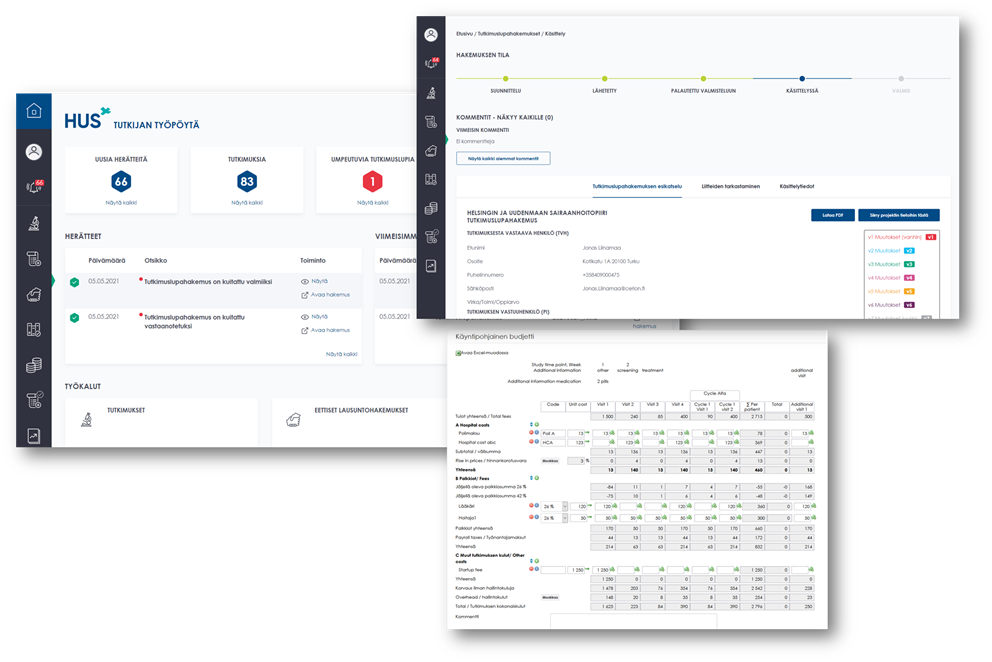Open the coin stack icon in the dashboard sidebar
Viewport: 992px width, 662px height.
(33, 365)
